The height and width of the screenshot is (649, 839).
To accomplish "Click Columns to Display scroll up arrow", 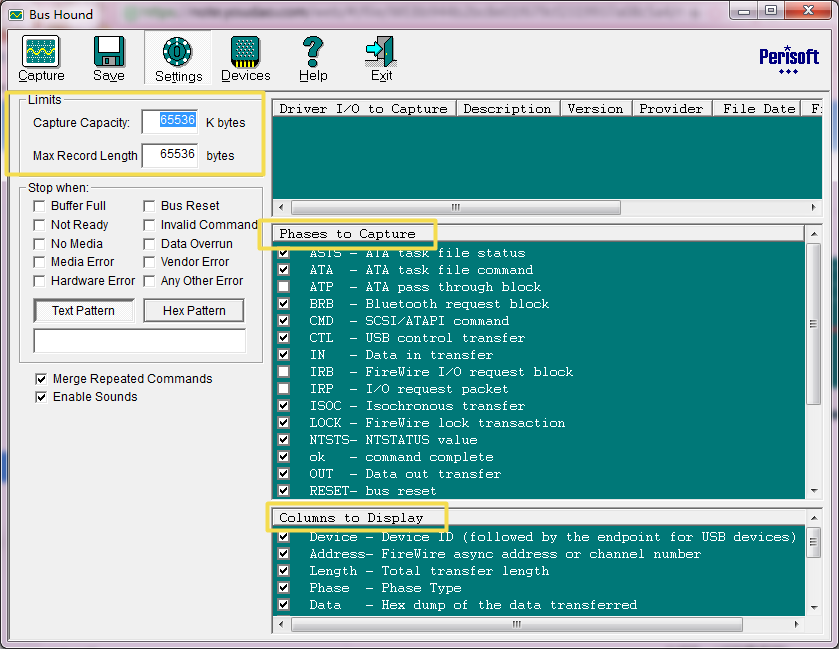I will [x=814, y=518].
